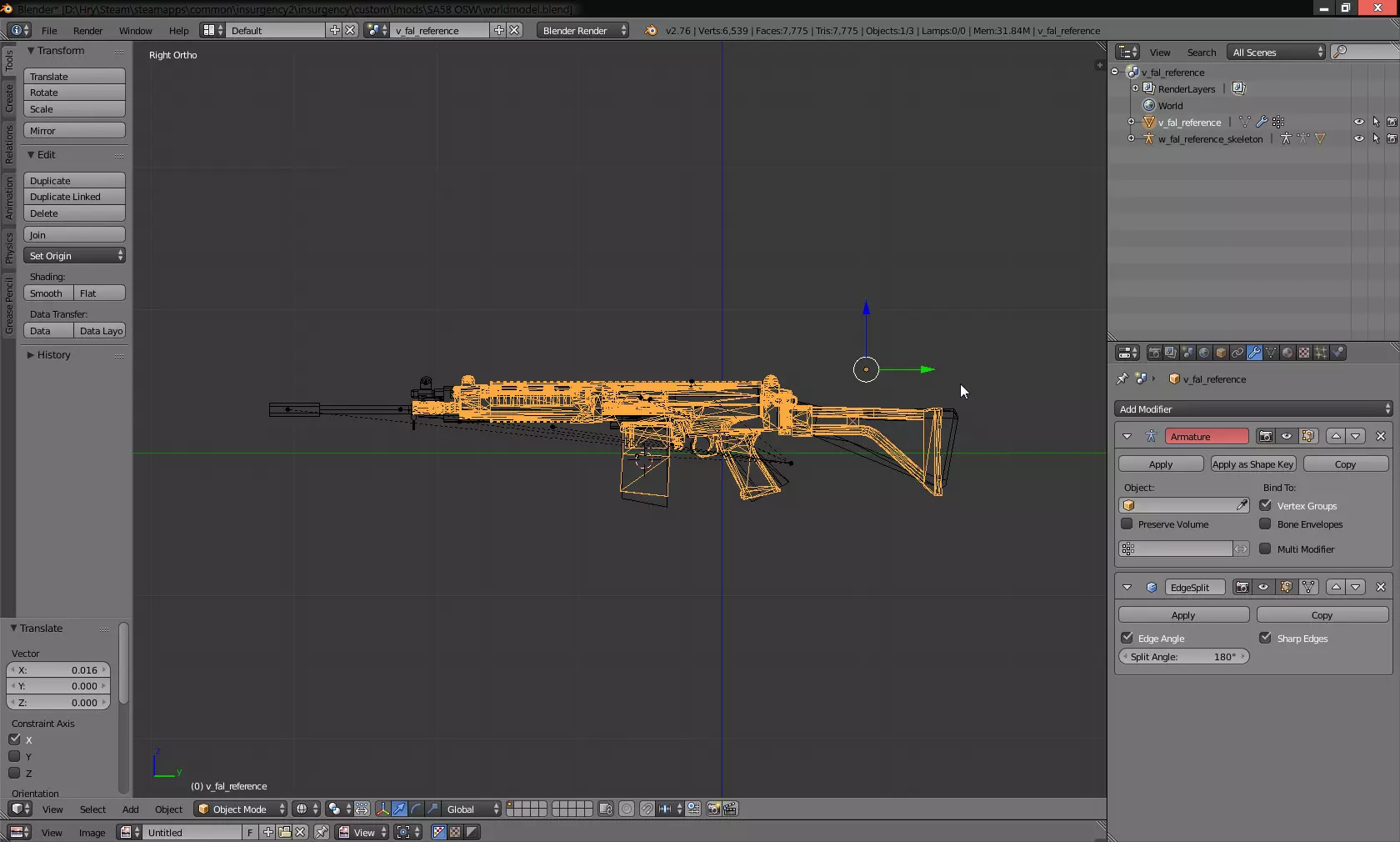Screen dimensions: 1400x842
Task: Open the Object Mode selector
Action: point(240,809)
